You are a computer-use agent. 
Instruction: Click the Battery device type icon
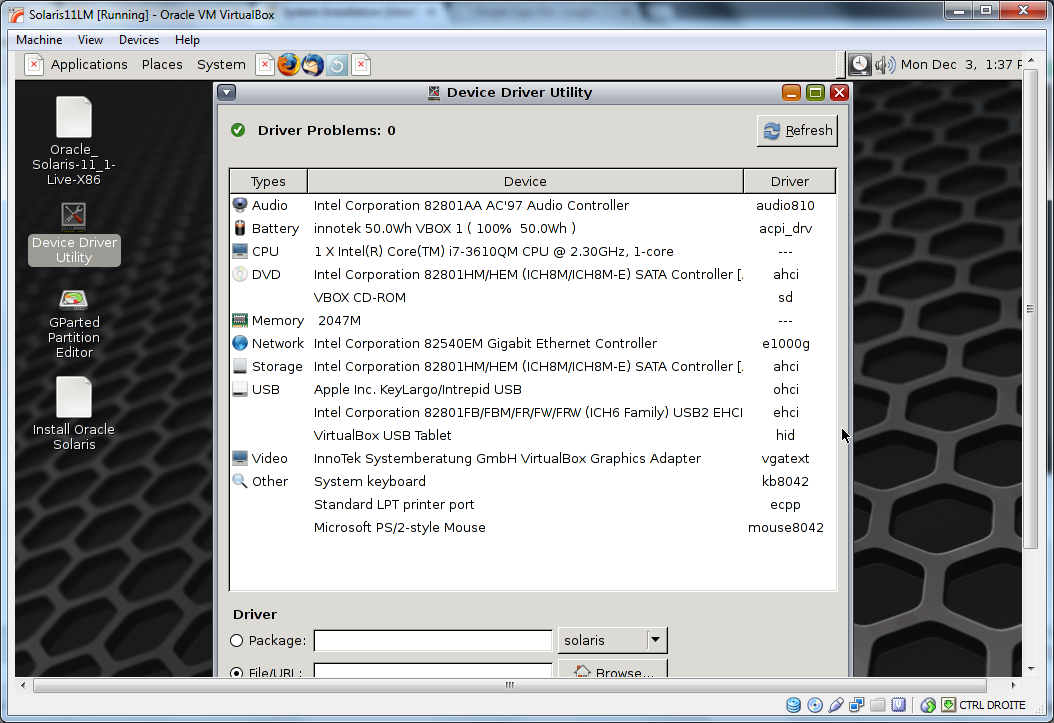240,228
